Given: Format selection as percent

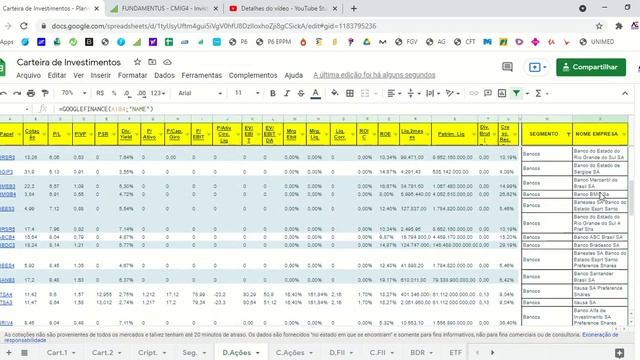Looking at the screenshot, I should click(114, 93).
